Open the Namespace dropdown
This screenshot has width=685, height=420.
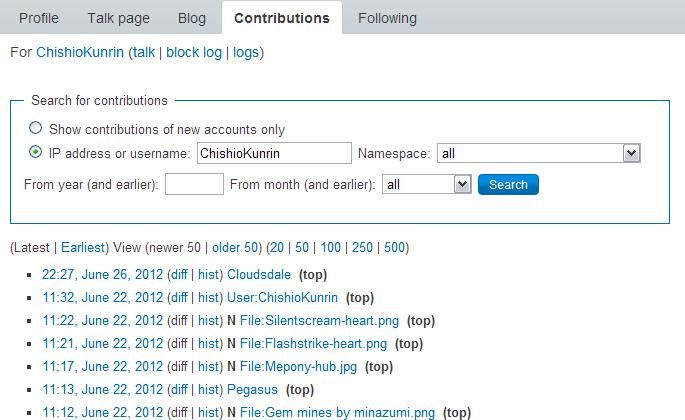tap(631, 153)
